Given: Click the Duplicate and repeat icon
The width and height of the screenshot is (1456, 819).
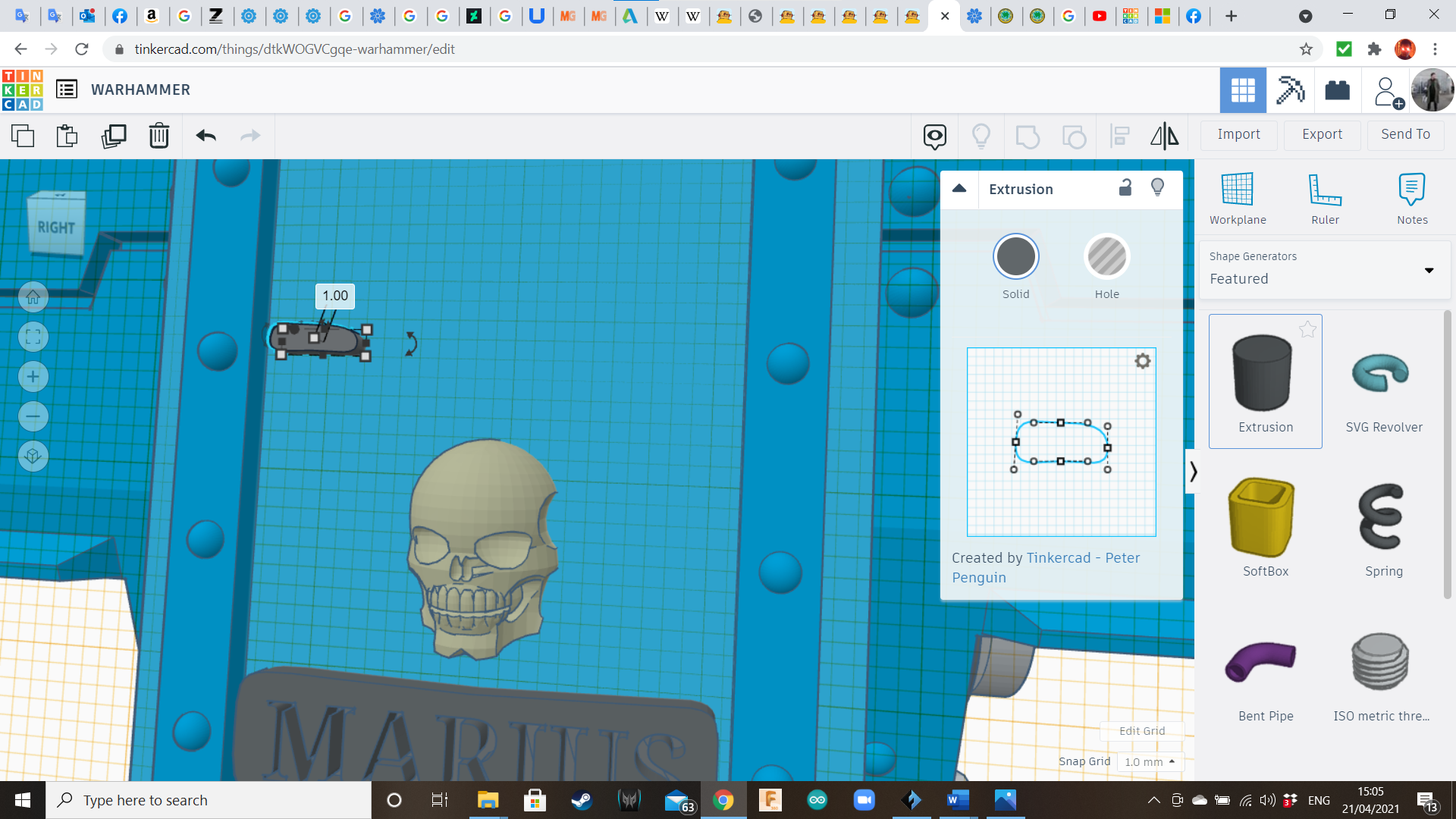Looking at the screenshot, I should coord(114,136).
